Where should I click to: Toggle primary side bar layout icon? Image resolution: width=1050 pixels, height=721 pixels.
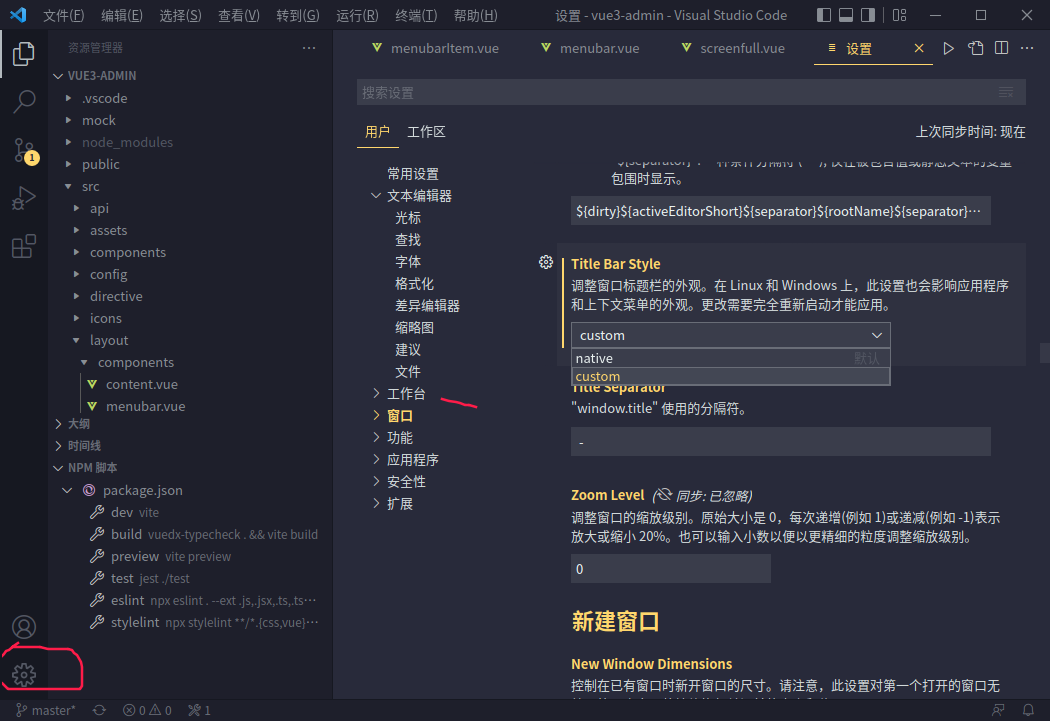824,15
